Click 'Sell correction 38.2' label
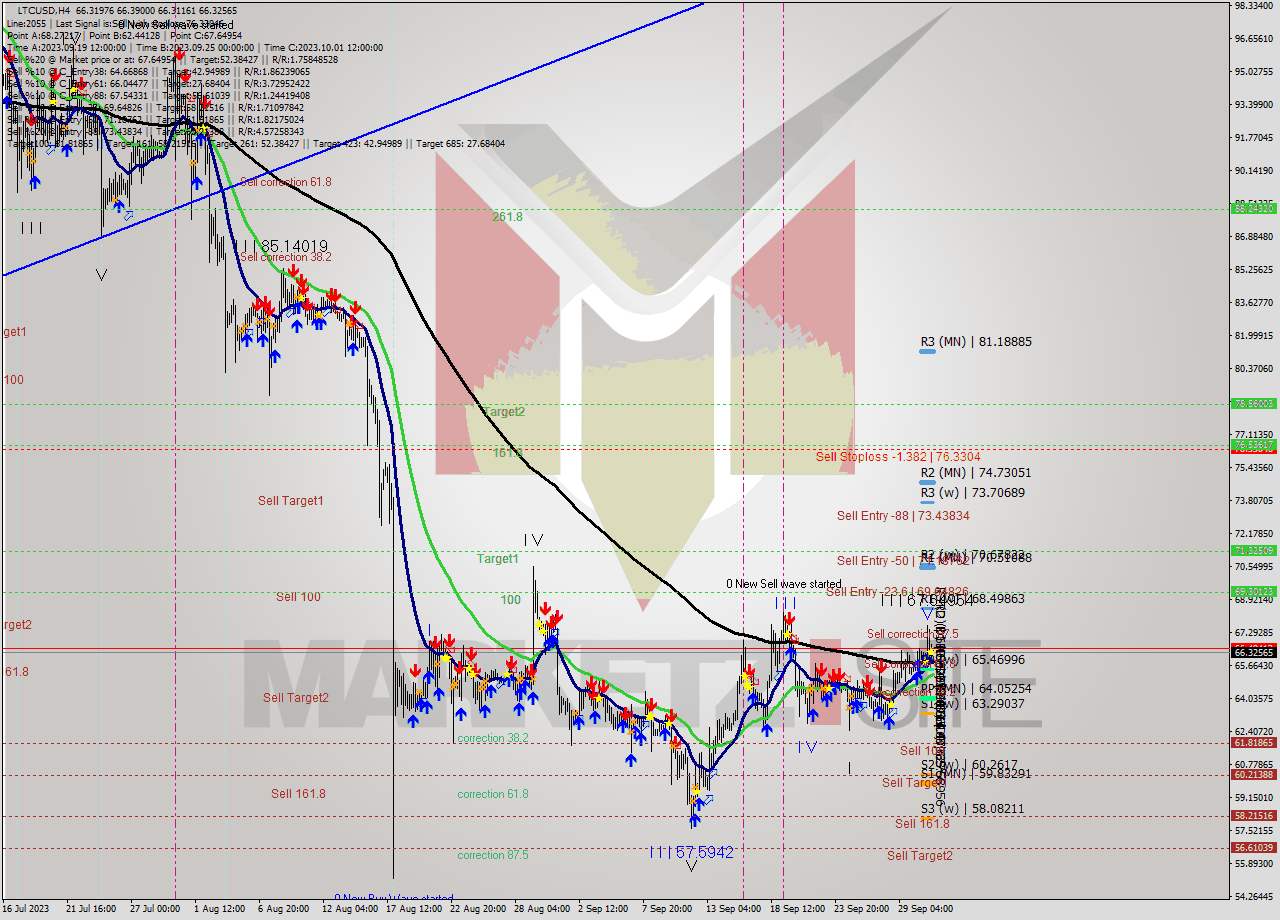Image resolution: width=1280 pixels, height=920 pixels. pos(286,257)
